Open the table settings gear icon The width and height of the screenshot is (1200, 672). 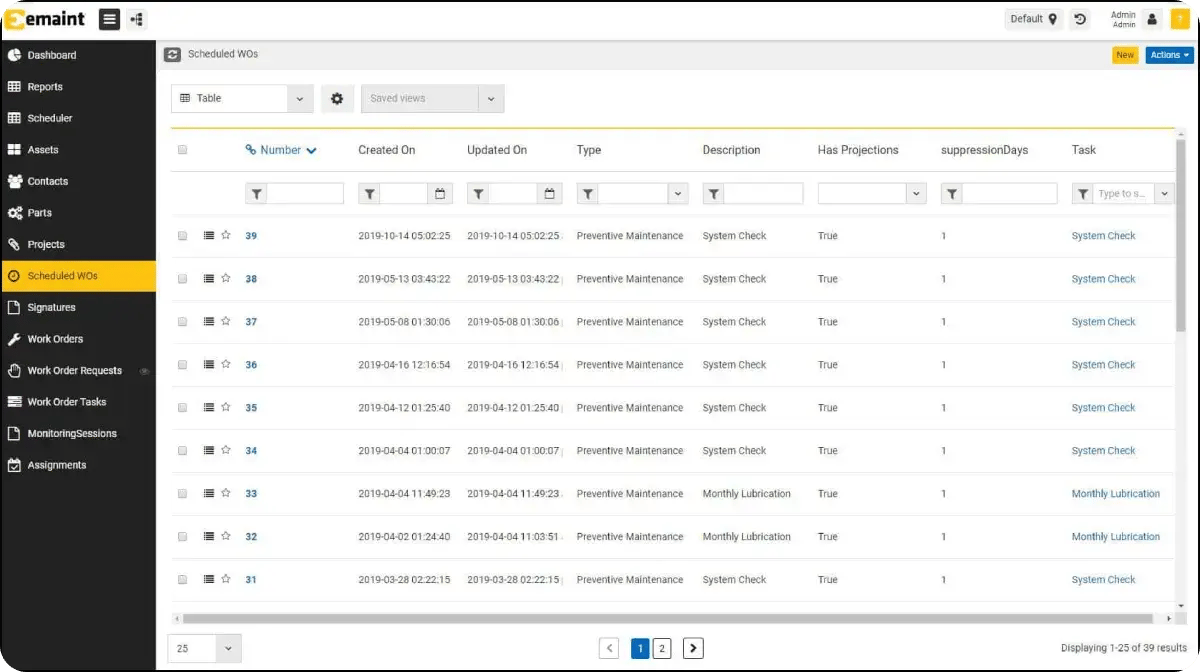[337, 98]
